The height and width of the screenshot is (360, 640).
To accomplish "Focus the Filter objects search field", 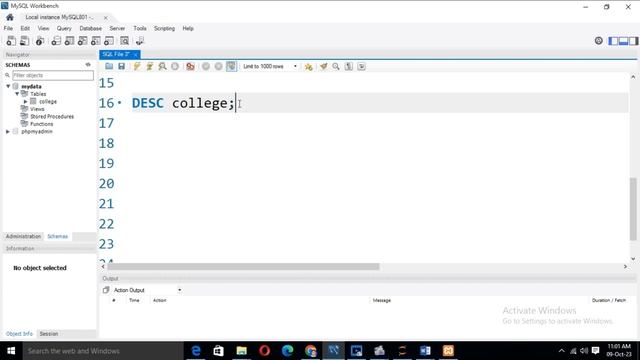I will 53,75.
